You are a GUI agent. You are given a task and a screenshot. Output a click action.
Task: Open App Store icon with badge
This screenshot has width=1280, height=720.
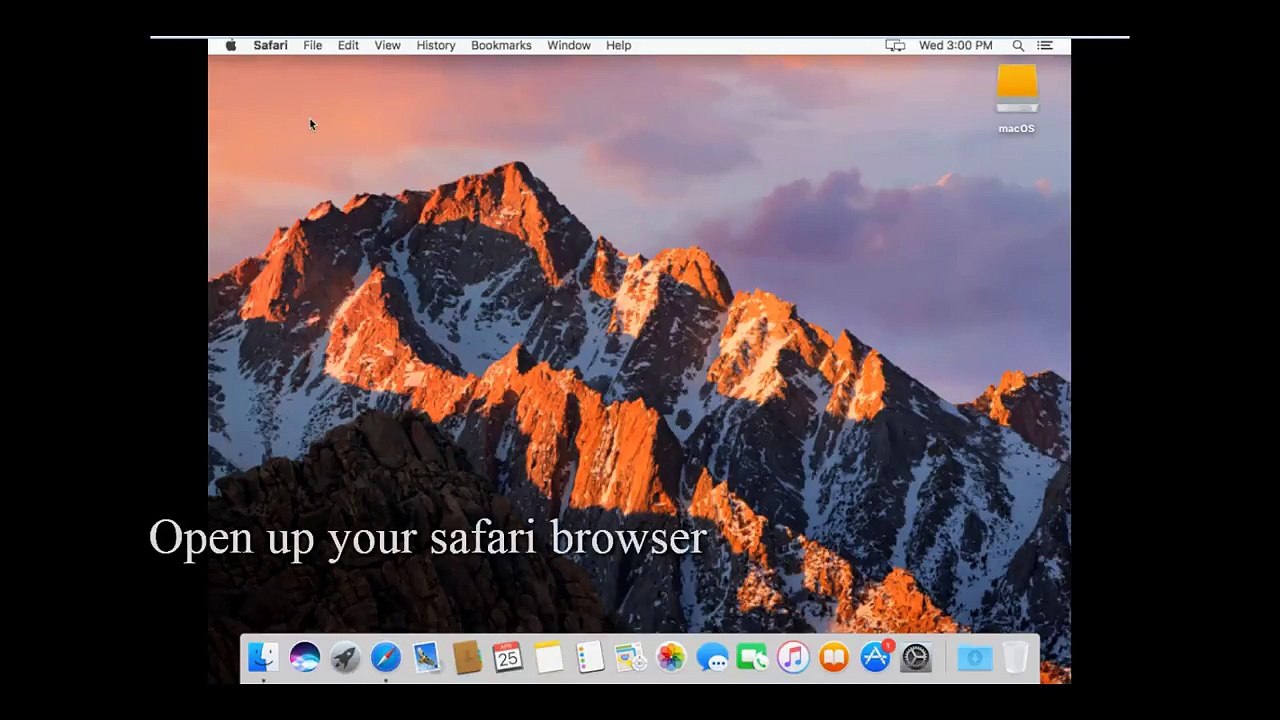(x=875, y=657)
